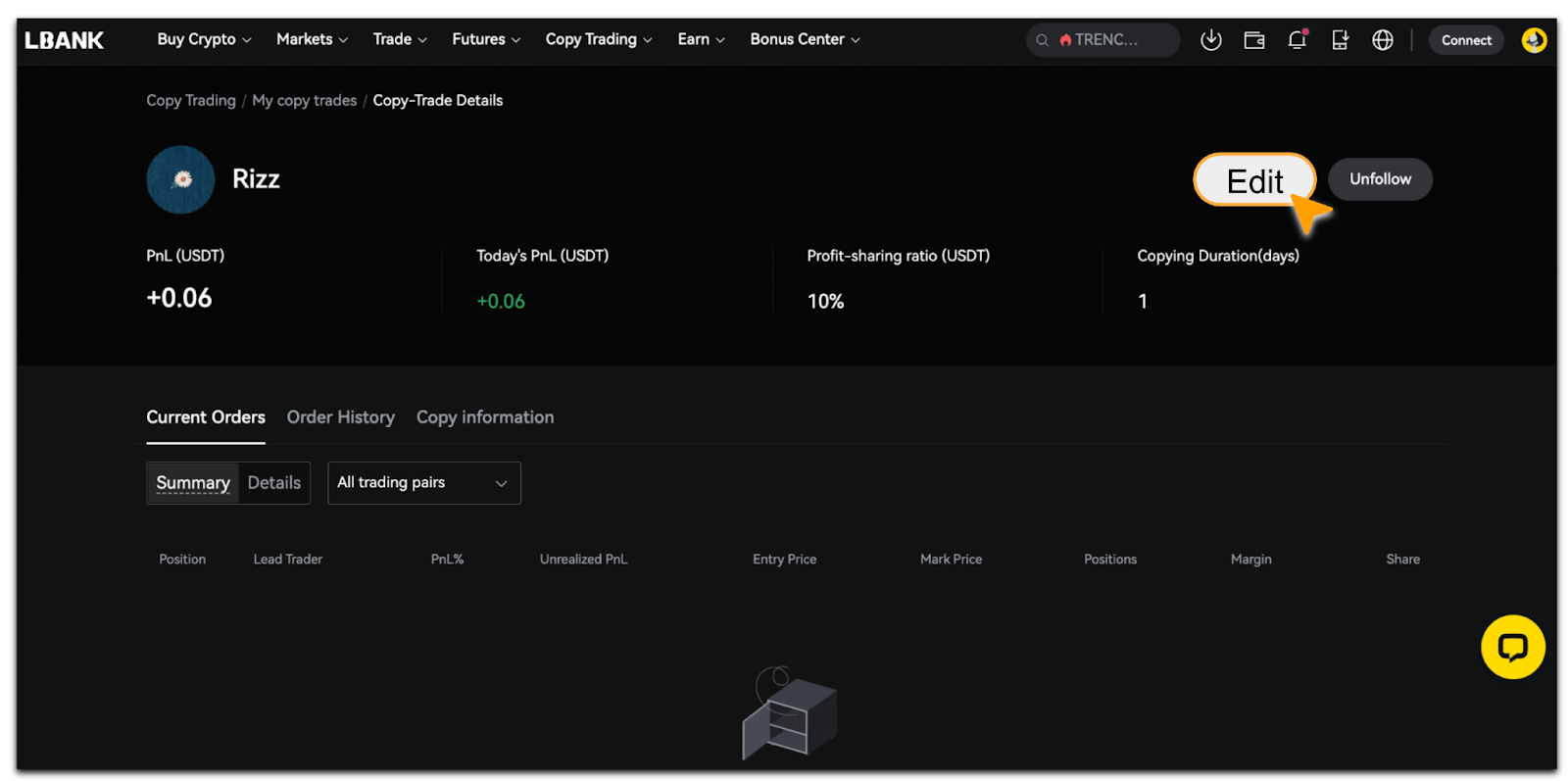Switch to the Current Orders tab
This screenshot has height=781, width=1568.
coord(206,417)
